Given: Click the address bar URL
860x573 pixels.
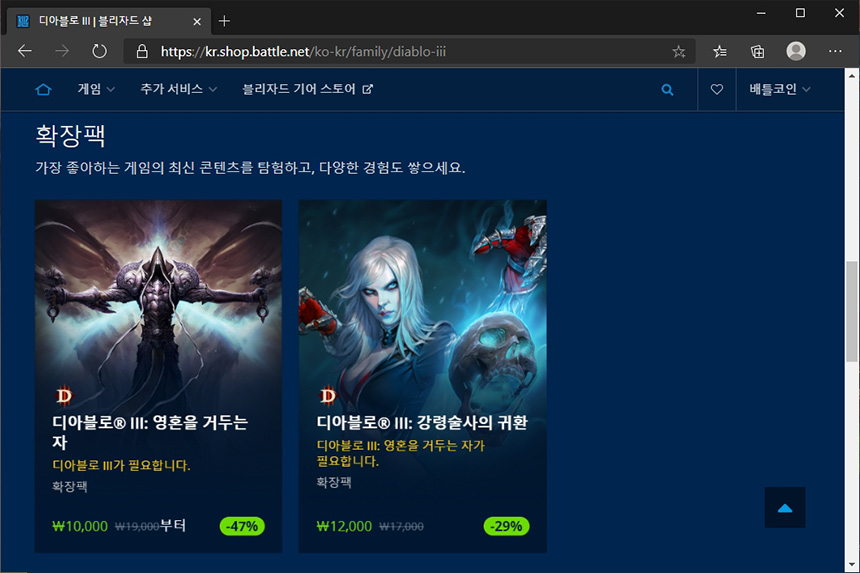Looking at the screenshot, I should pyautogui.click(x=303, y=52).
